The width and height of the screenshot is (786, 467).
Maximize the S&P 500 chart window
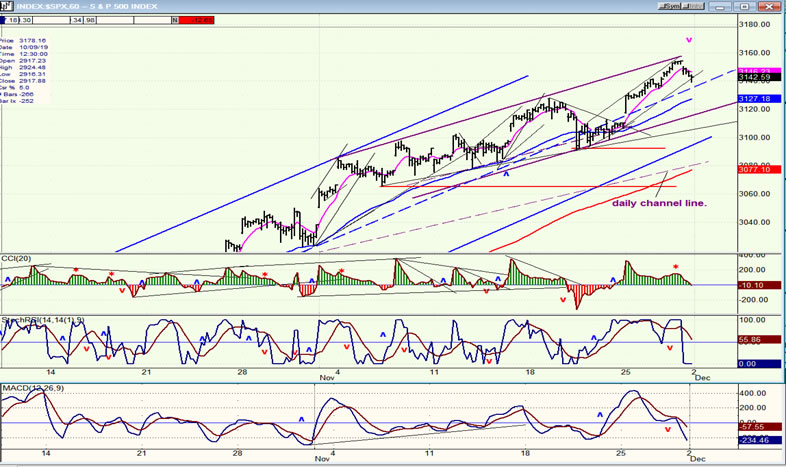coord(744,7)
